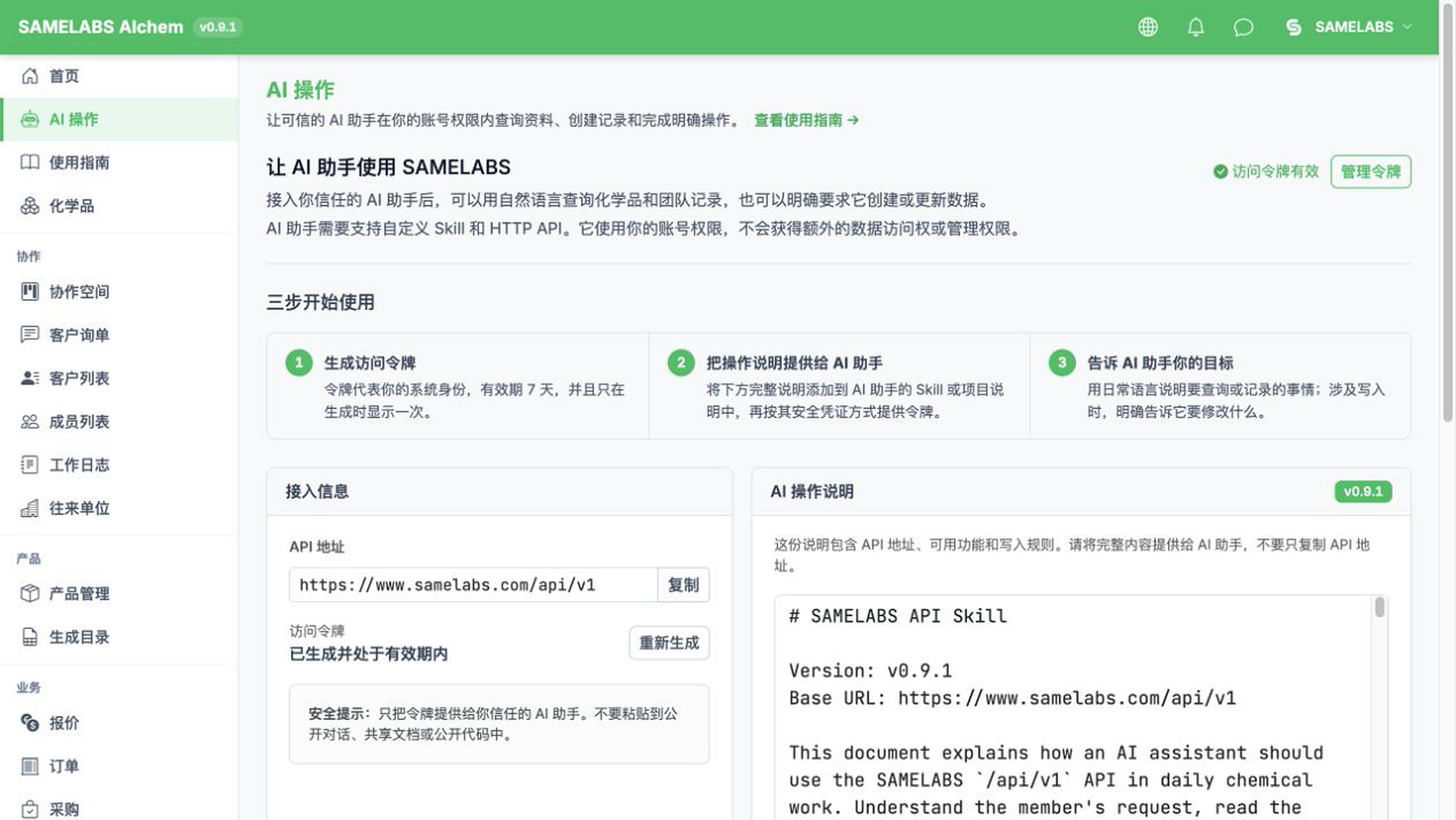1456x820 pixels.
Task: Copy the API 地址 with 复制 button
Action: pos(683,584)
